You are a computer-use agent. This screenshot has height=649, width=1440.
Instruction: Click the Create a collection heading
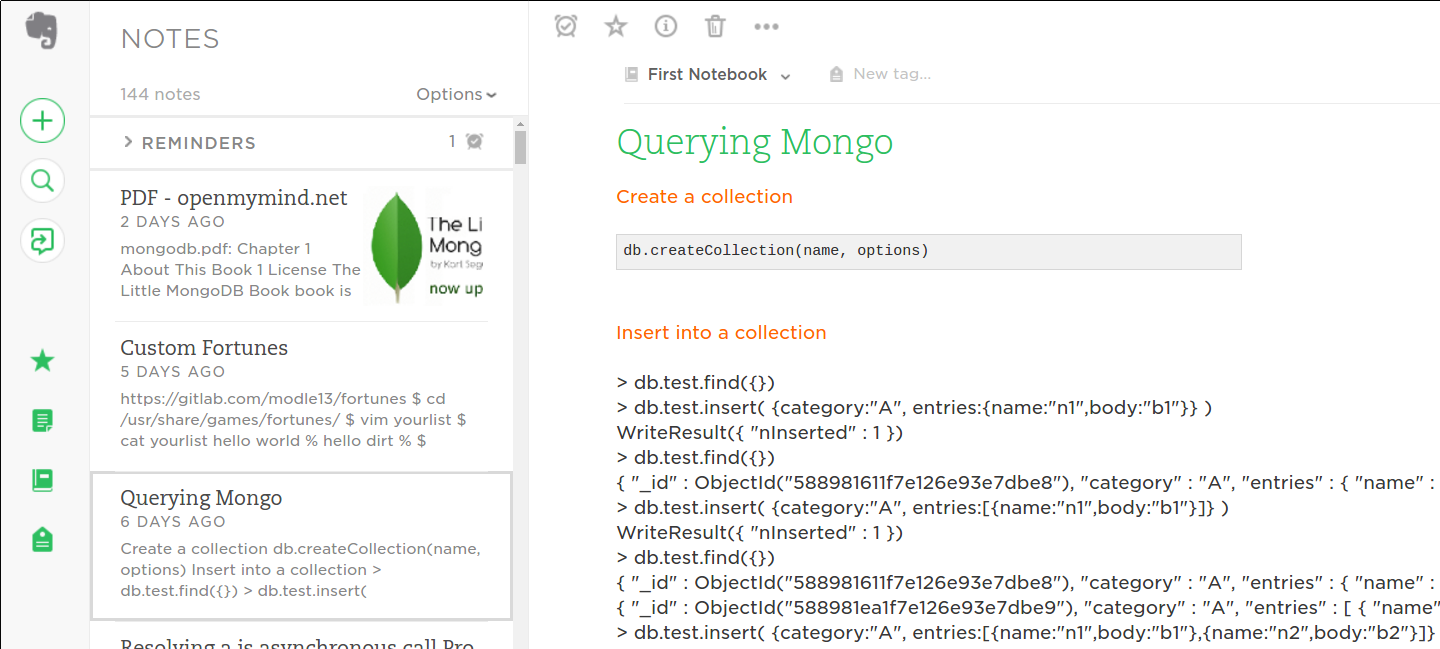pos(704,197)
